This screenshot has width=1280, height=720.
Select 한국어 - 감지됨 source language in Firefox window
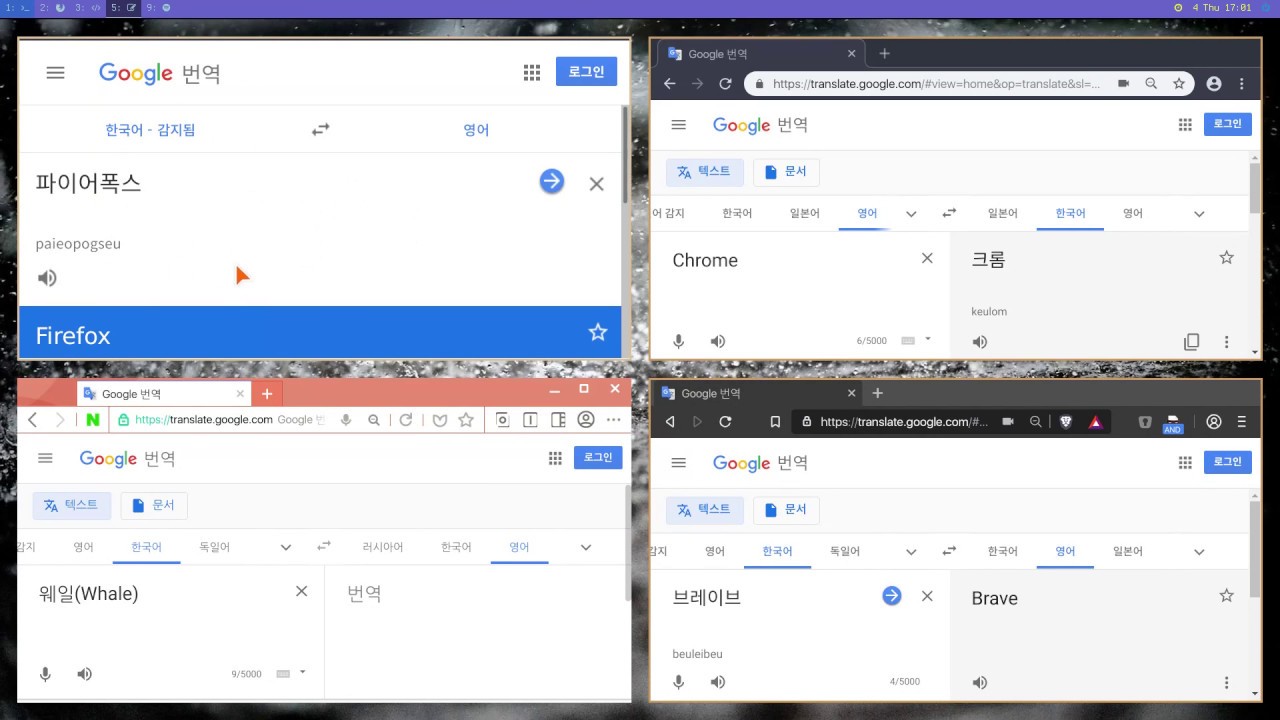point(150,130)
